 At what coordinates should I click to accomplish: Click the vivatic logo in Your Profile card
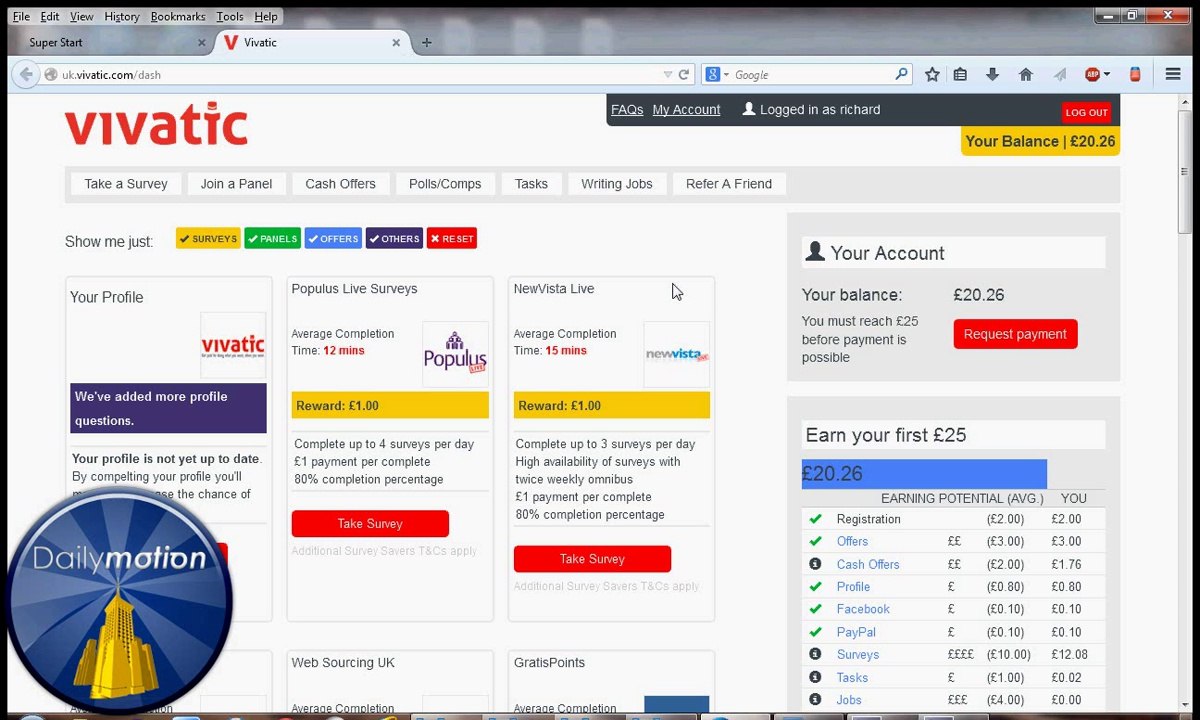pyautogui.click(x=233, y=346)
